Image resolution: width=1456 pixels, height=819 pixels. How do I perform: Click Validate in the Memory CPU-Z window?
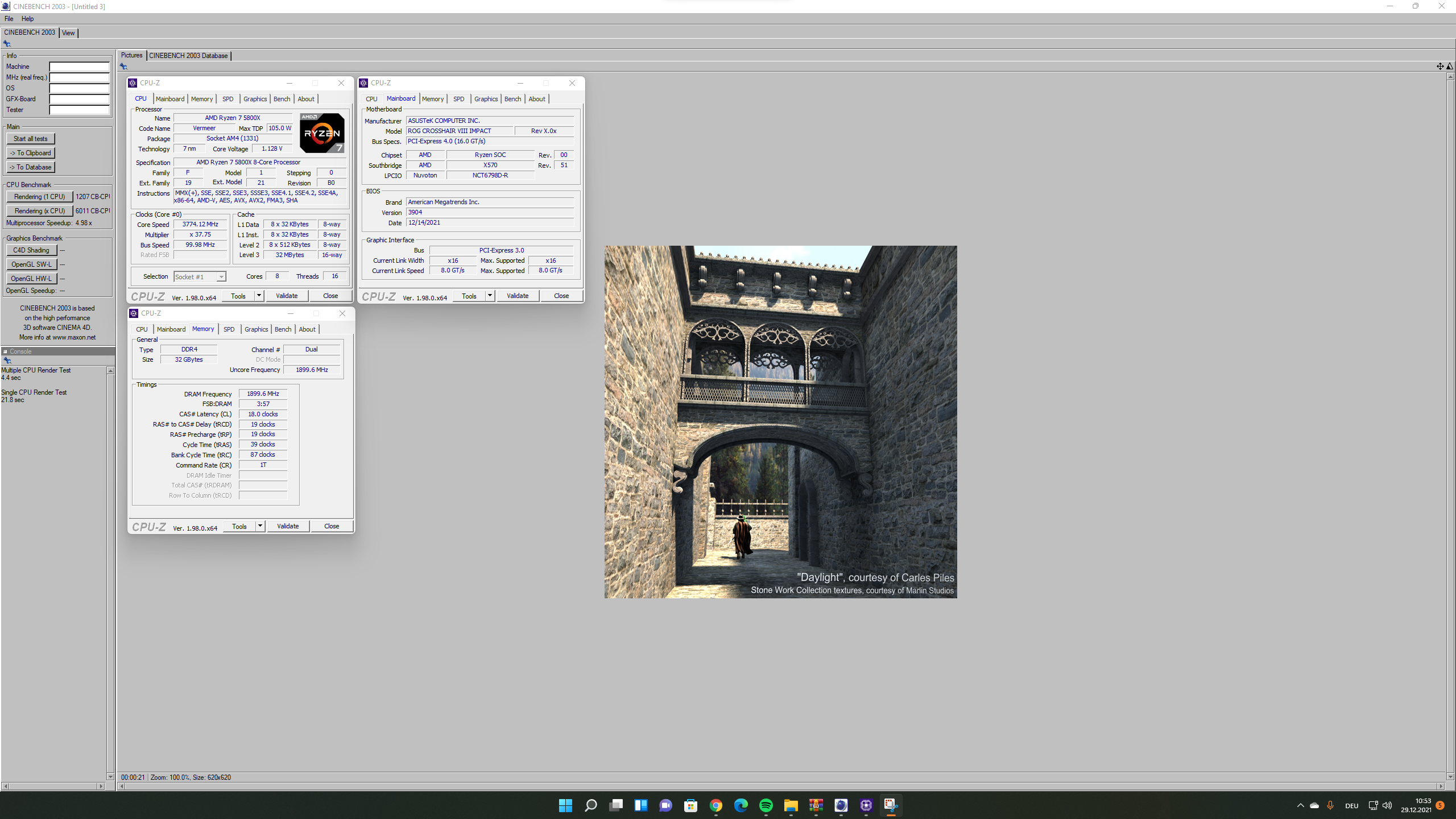coord(288,526)
